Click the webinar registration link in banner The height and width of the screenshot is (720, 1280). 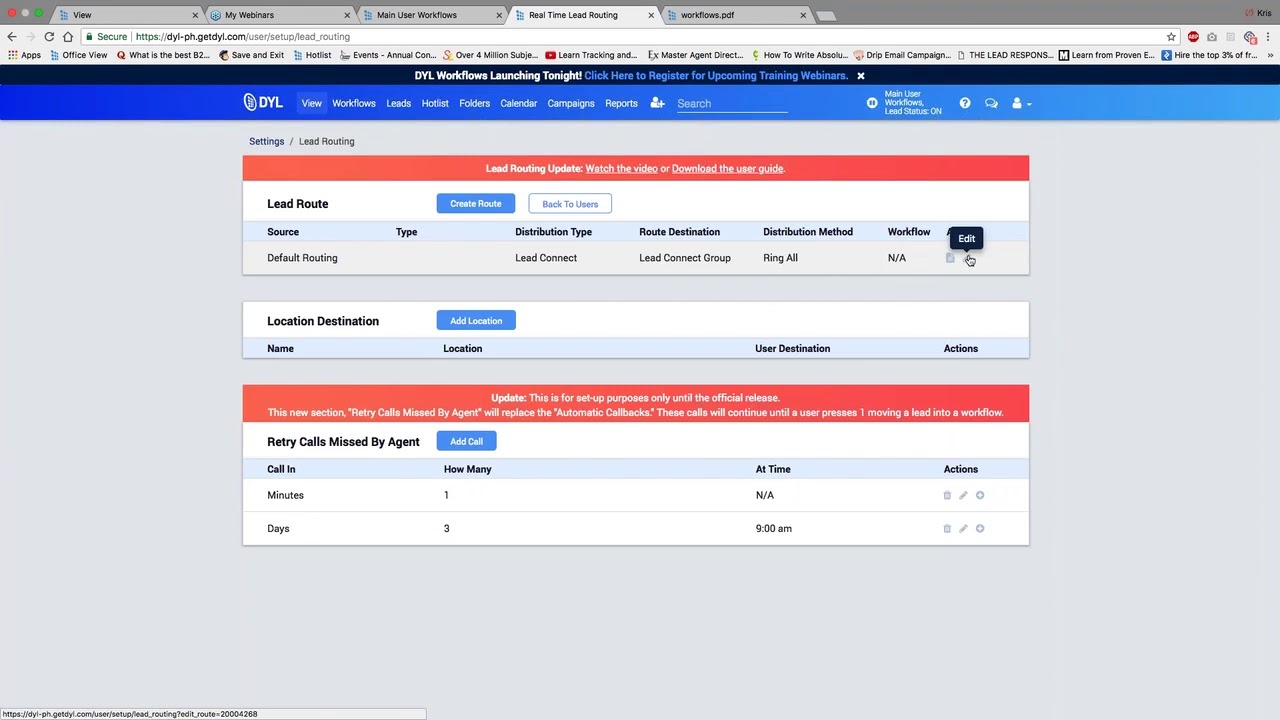pos(716,76)
